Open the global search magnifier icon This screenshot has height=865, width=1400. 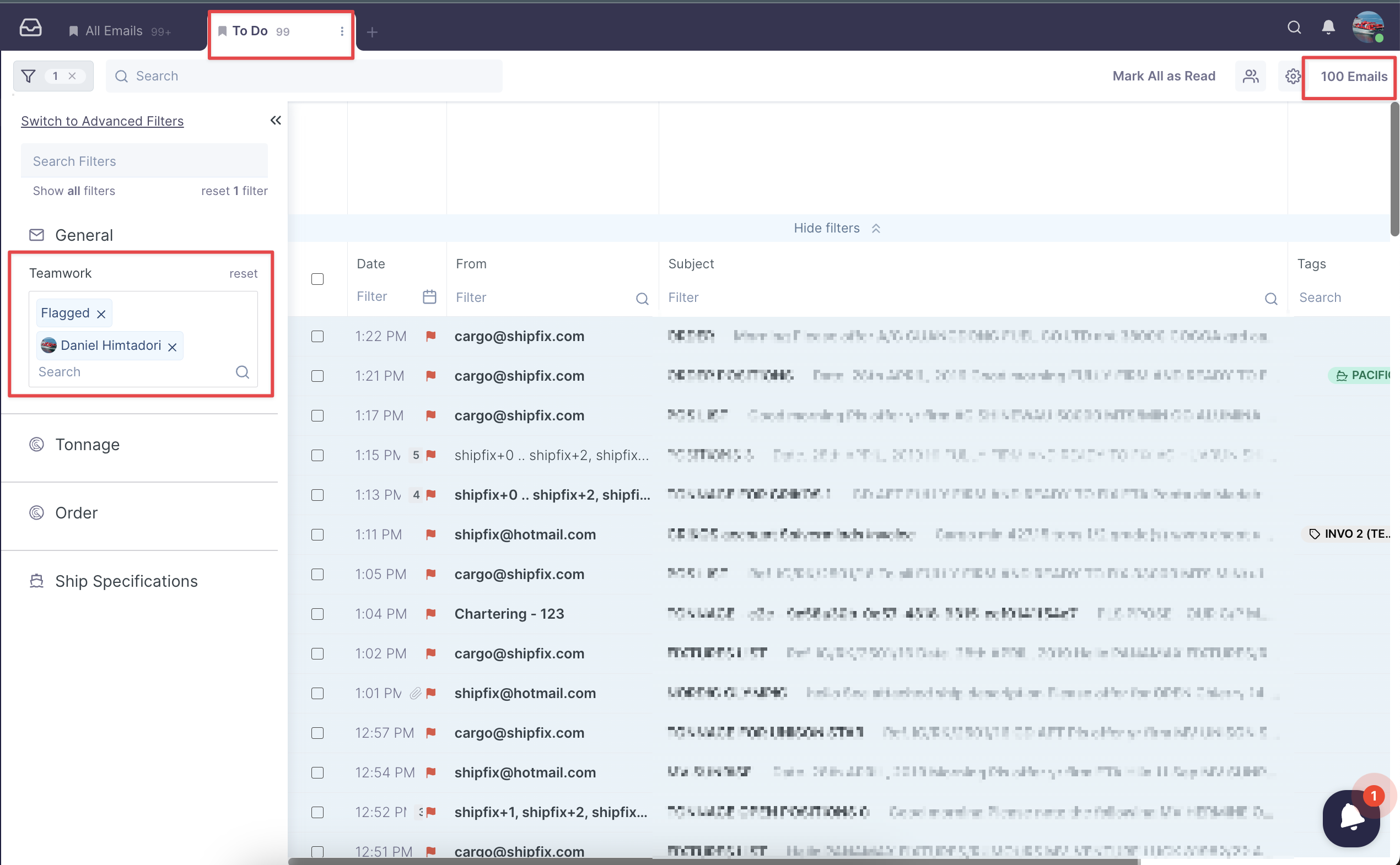coord(1294,28)
